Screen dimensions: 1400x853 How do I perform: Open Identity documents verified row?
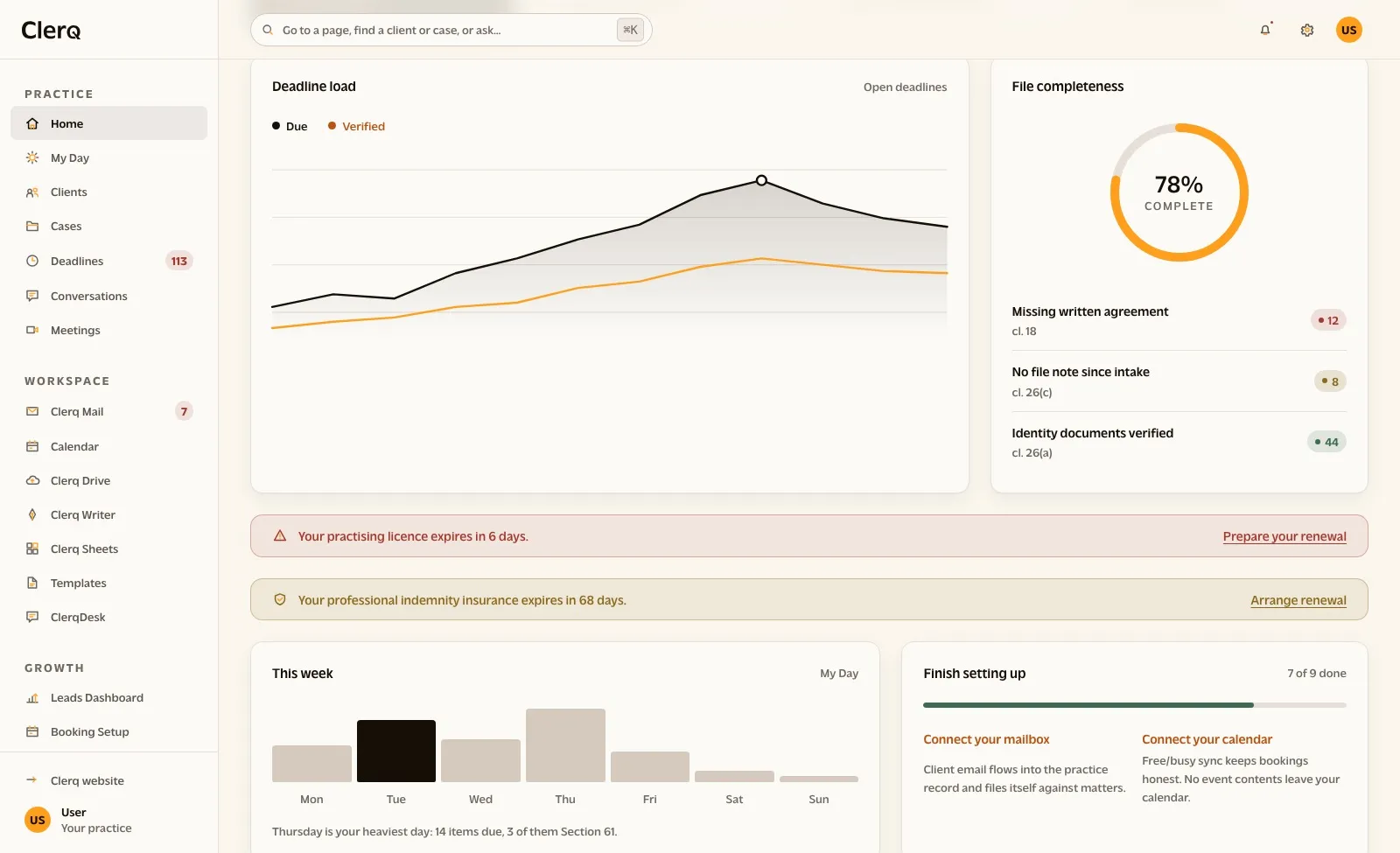(x=1179, y=442)
